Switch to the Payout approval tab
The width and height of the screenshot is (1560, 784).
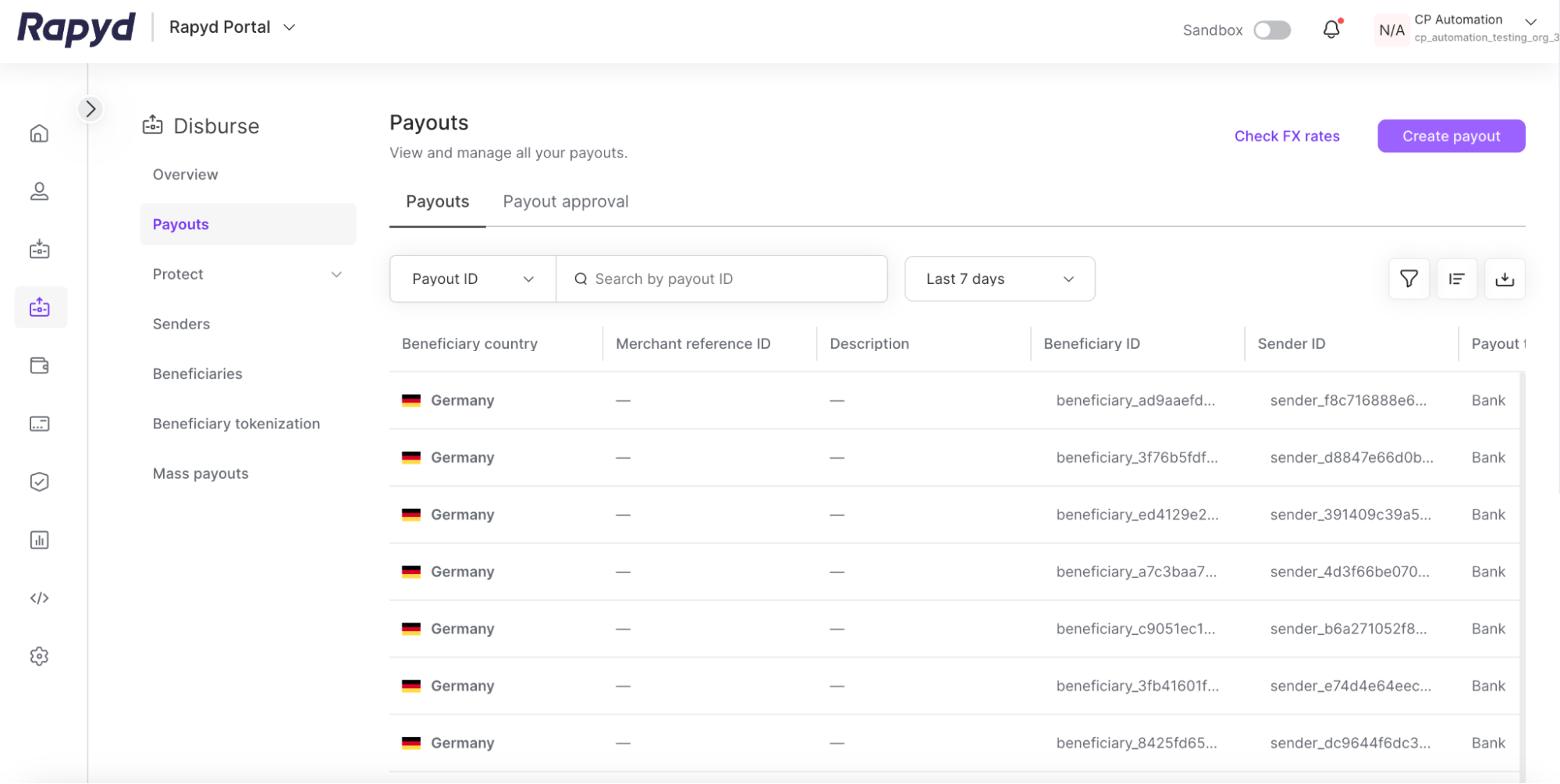tap(565, 201)
